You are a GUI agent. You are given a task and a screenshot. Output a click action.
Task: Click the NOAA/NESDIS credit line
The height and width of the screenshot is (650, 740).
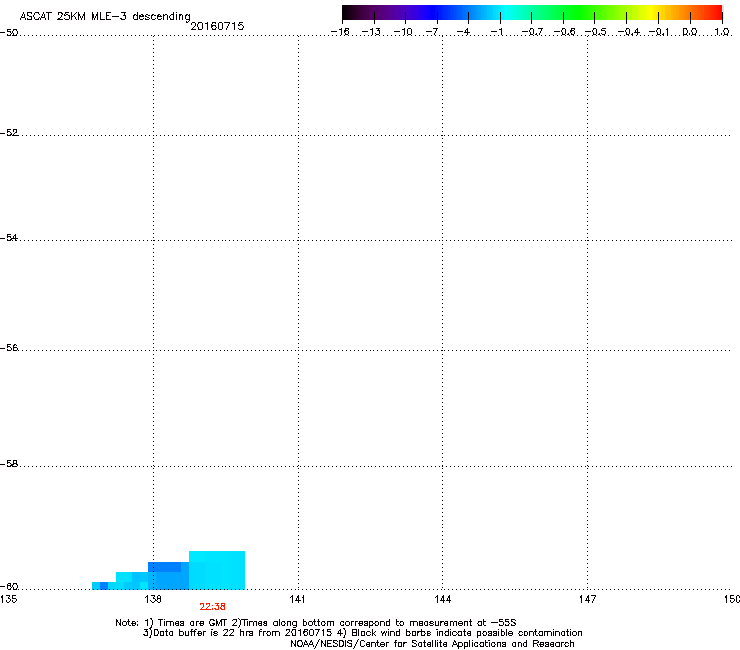click(x=432, y=644)
